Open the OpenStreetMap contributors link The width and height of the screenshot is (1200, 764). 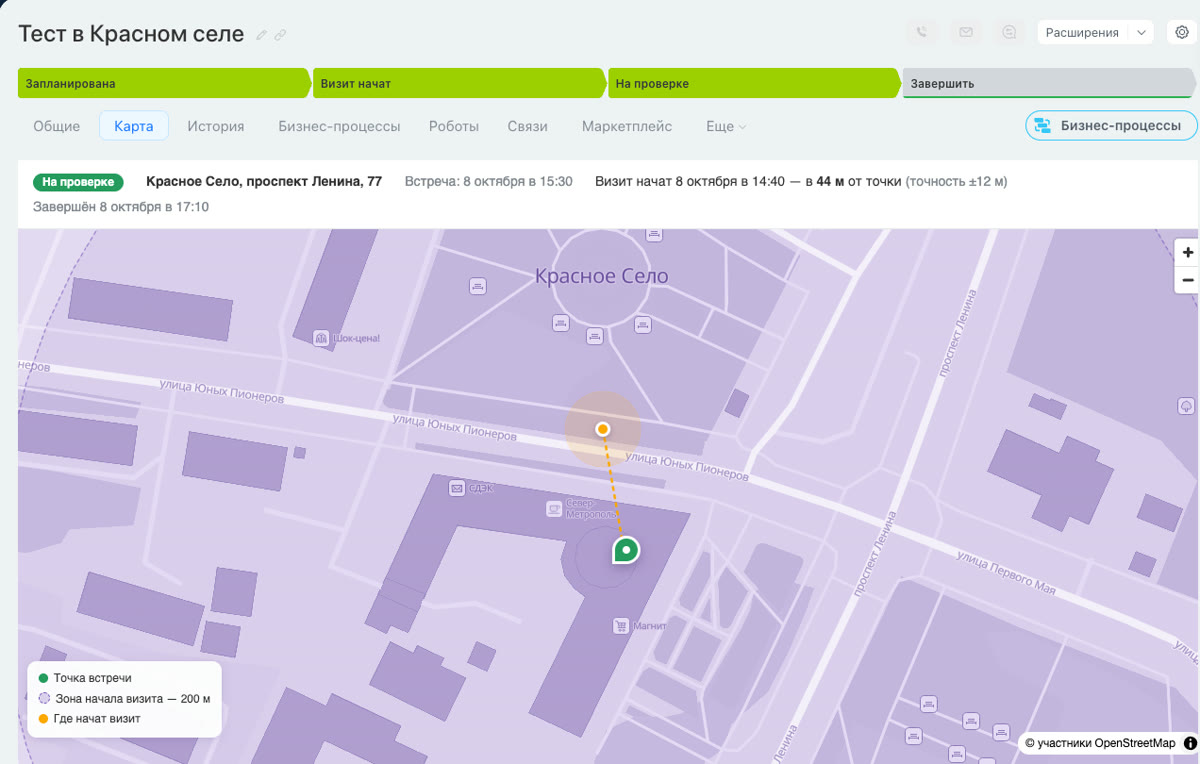pyautogui.click(x=1100, y=743)
